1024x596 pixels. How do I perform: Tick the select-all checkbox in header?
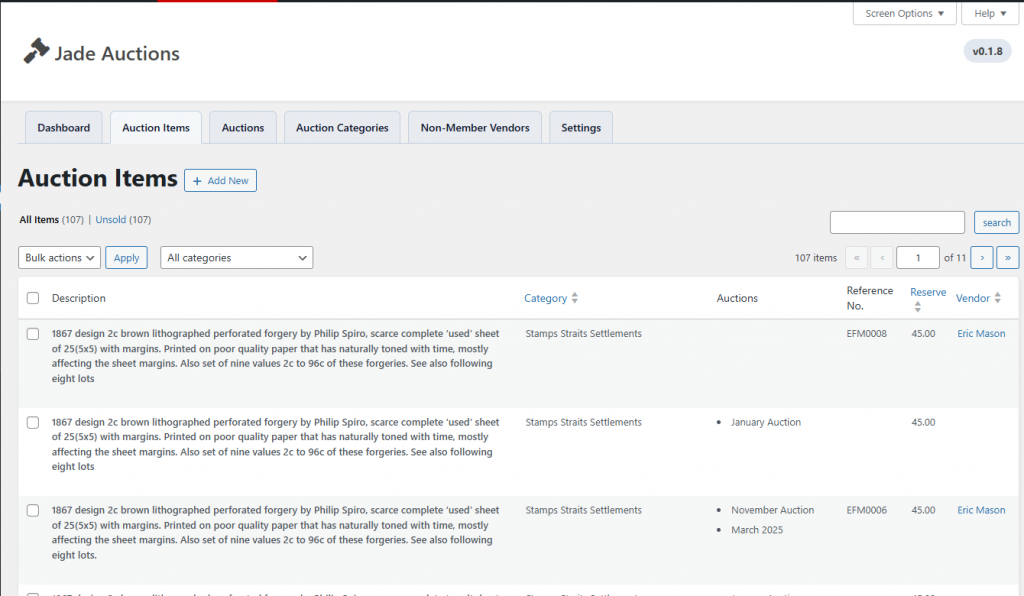(33, 298)
